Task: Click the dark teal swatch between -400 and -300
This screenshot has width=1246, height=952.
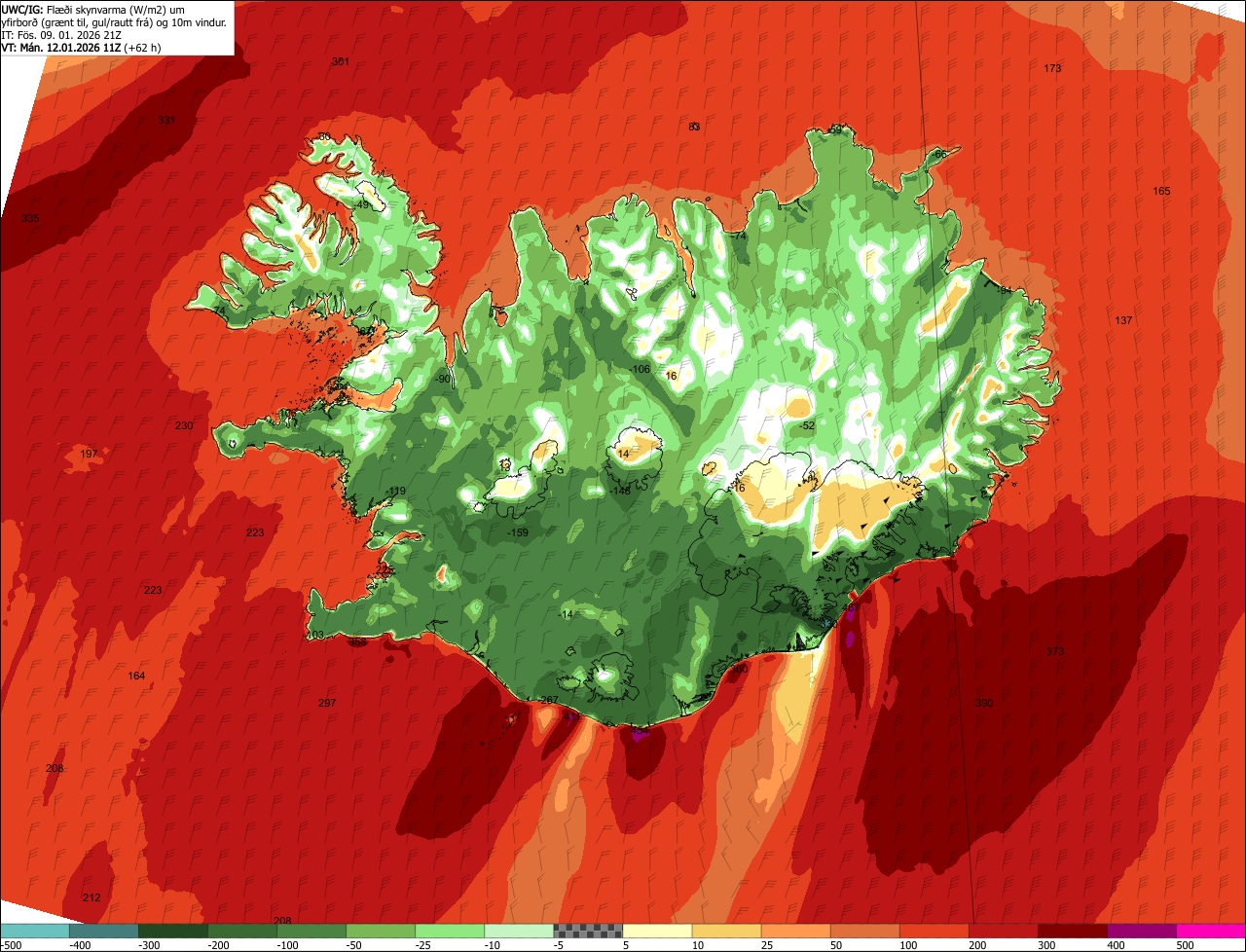Action: click(104, 931)
